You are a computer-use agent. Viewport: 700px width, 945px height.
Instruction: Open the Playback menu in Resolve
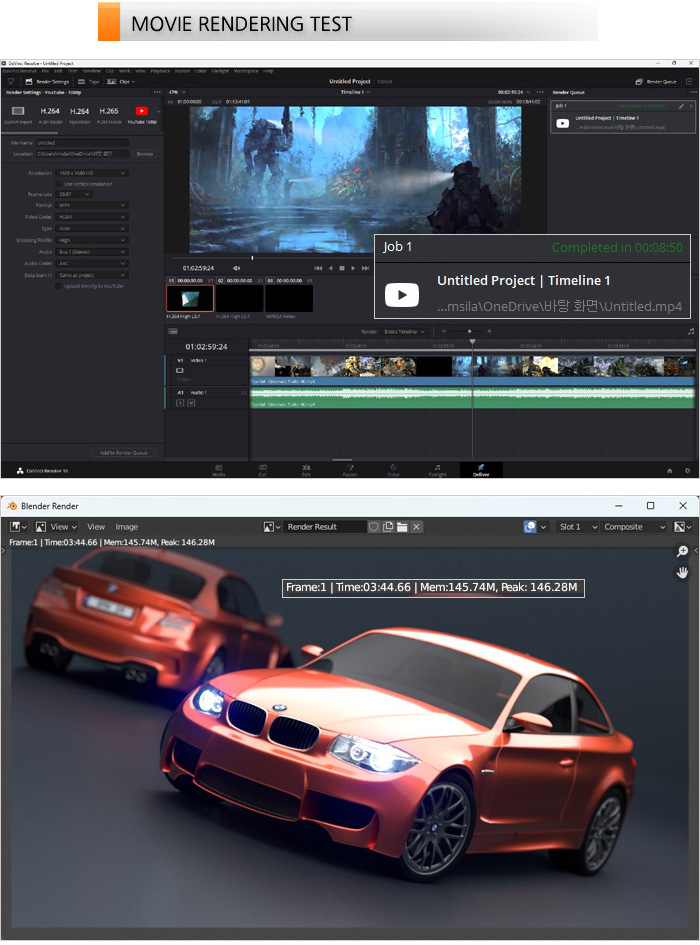(x=160, y=71)
